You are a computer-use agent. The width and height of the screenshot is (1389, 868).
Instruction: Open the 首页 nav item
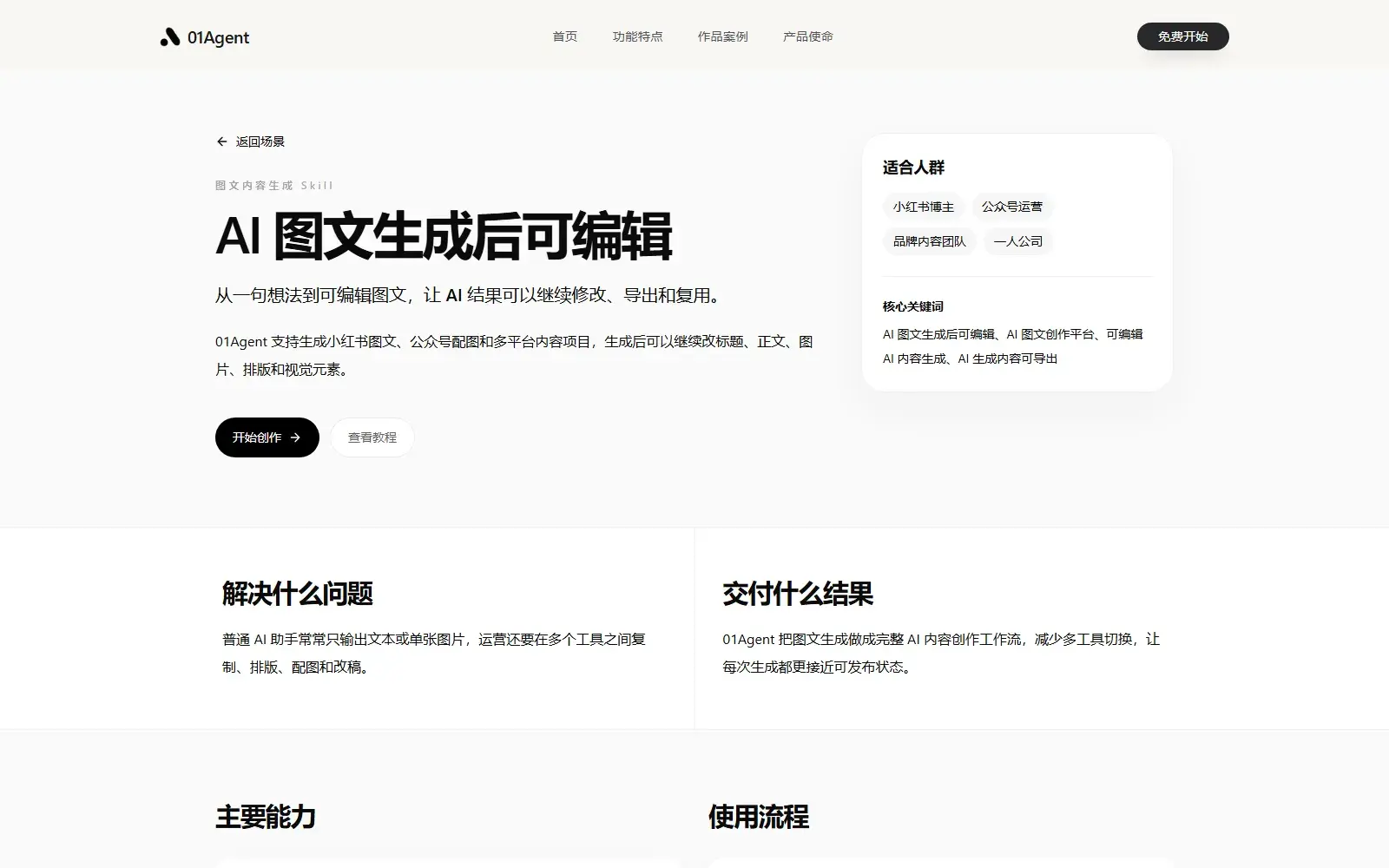coord(565,36)
